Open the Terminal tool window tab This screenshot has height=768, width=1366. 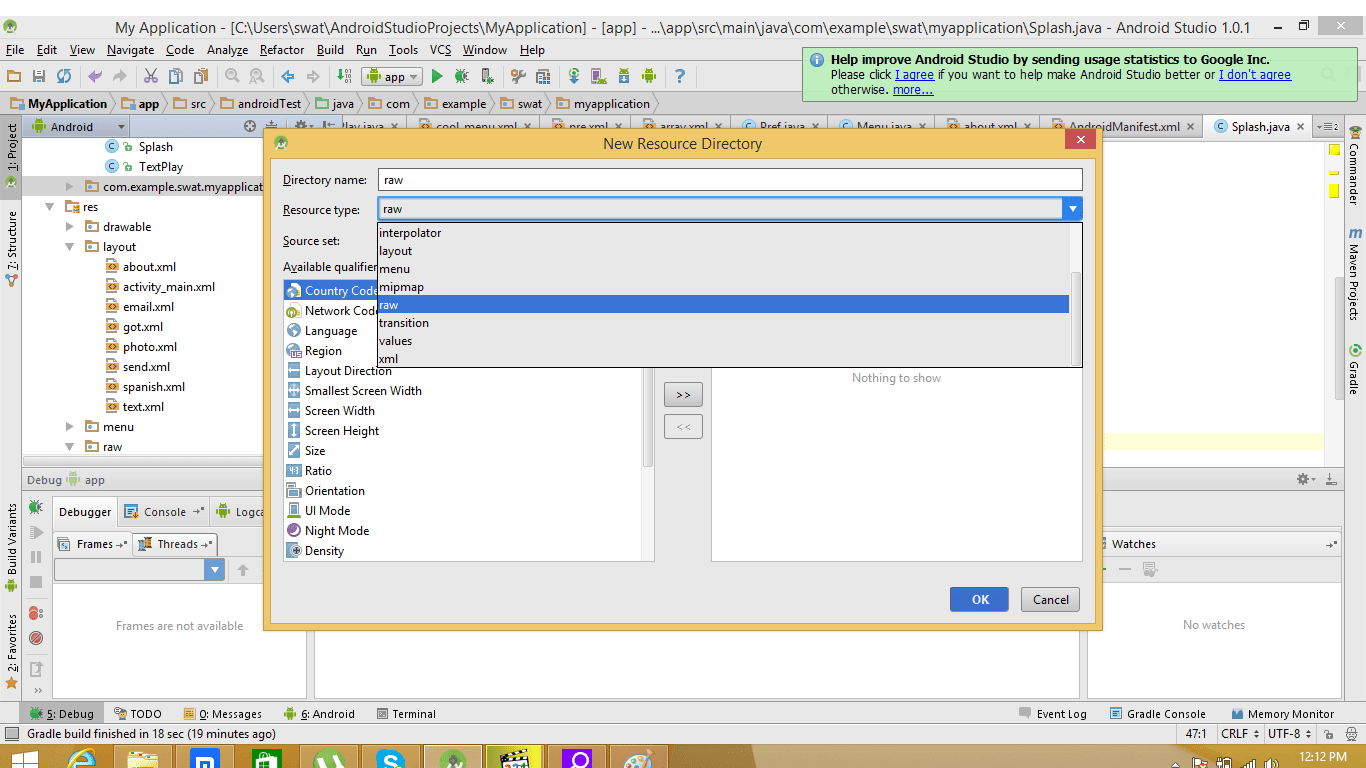[406, 714]
